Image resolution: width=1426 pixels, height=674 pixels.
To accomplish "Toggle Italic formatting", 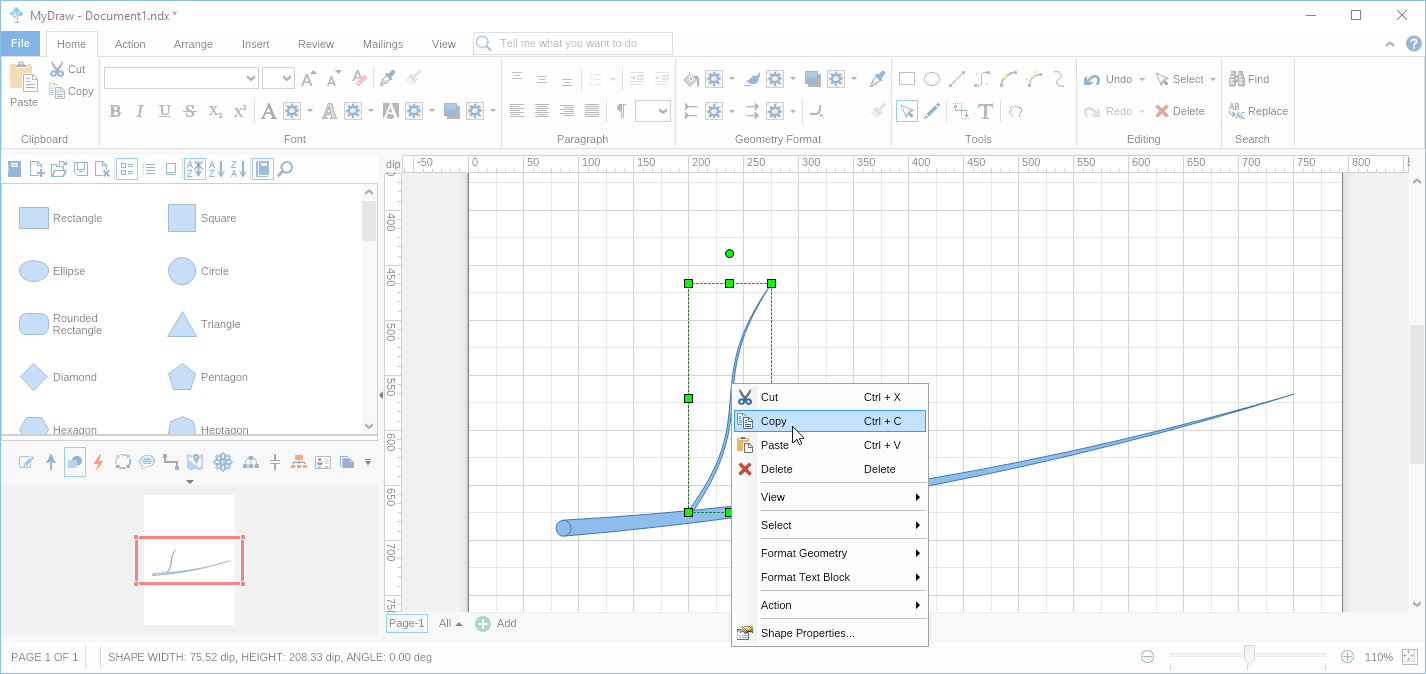I will [x=140, y=111].
